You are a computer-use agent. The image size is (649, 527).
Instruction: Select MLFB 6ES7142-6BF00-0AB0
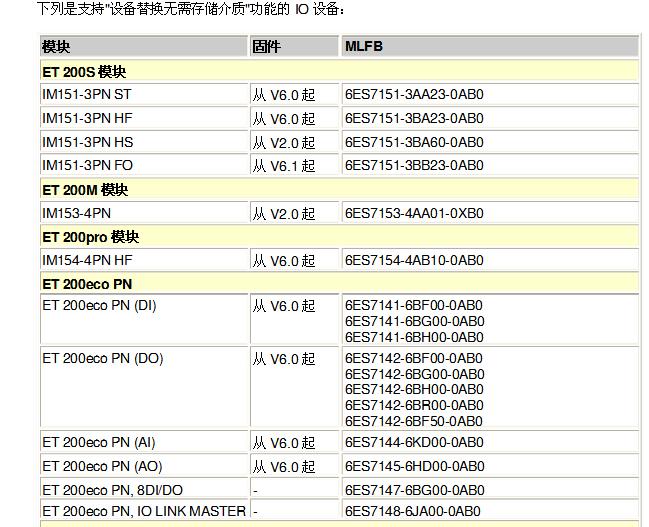(x=413, y=359)
